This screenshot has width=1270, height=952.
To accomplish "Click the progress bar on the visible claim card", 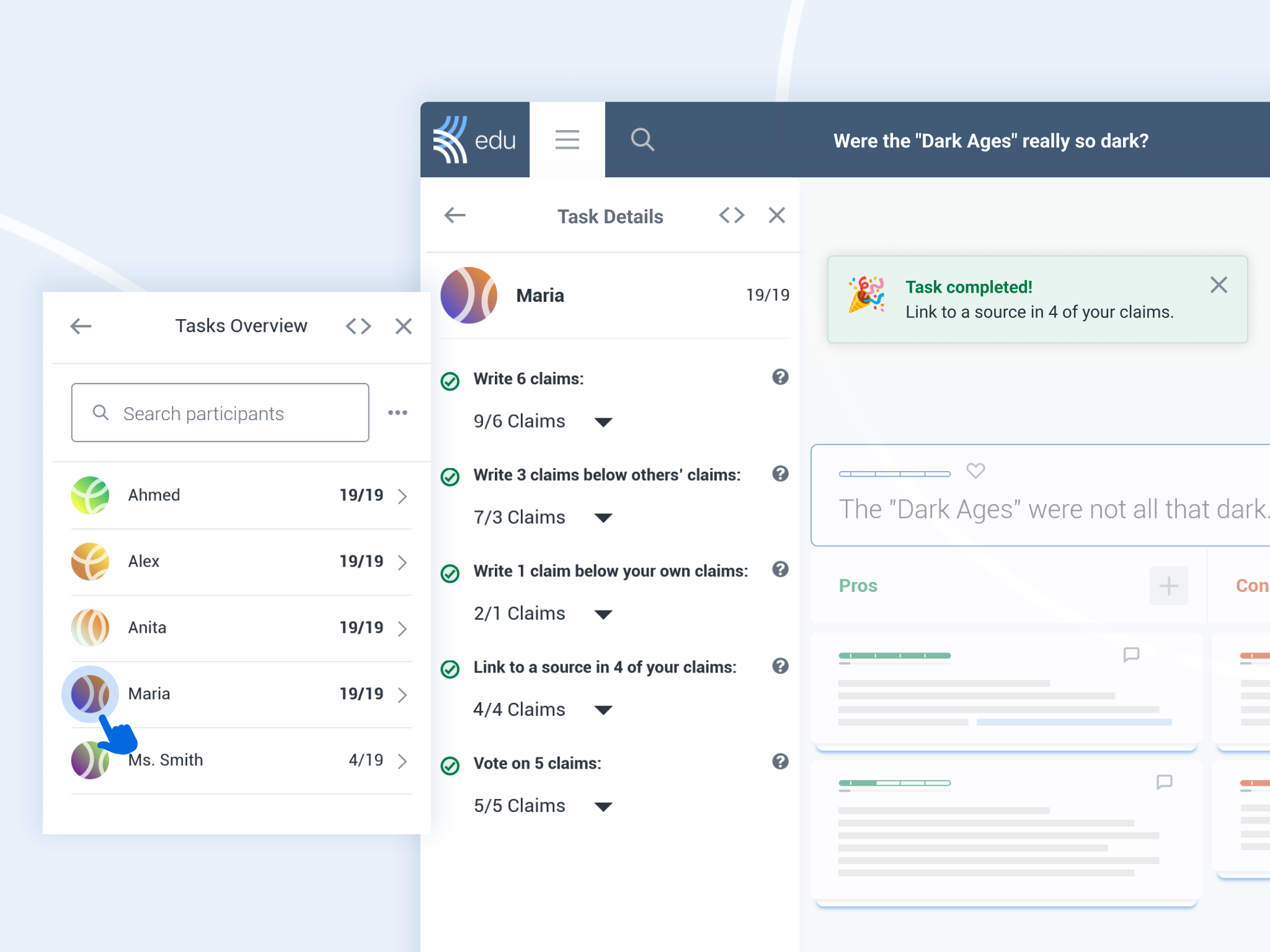I will click(x=894, y=471).
